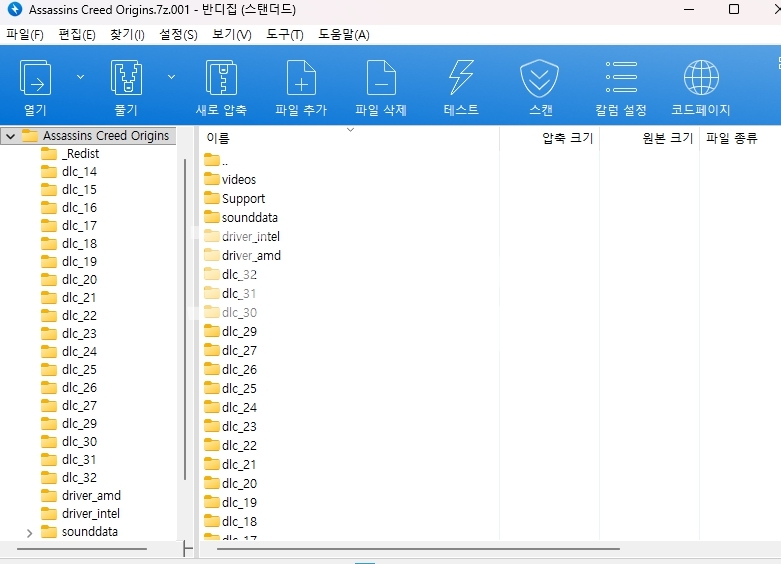Run the Test (테스트) lightning icon
The height and width of the screenshot is (564, 781).
point(461,78)
